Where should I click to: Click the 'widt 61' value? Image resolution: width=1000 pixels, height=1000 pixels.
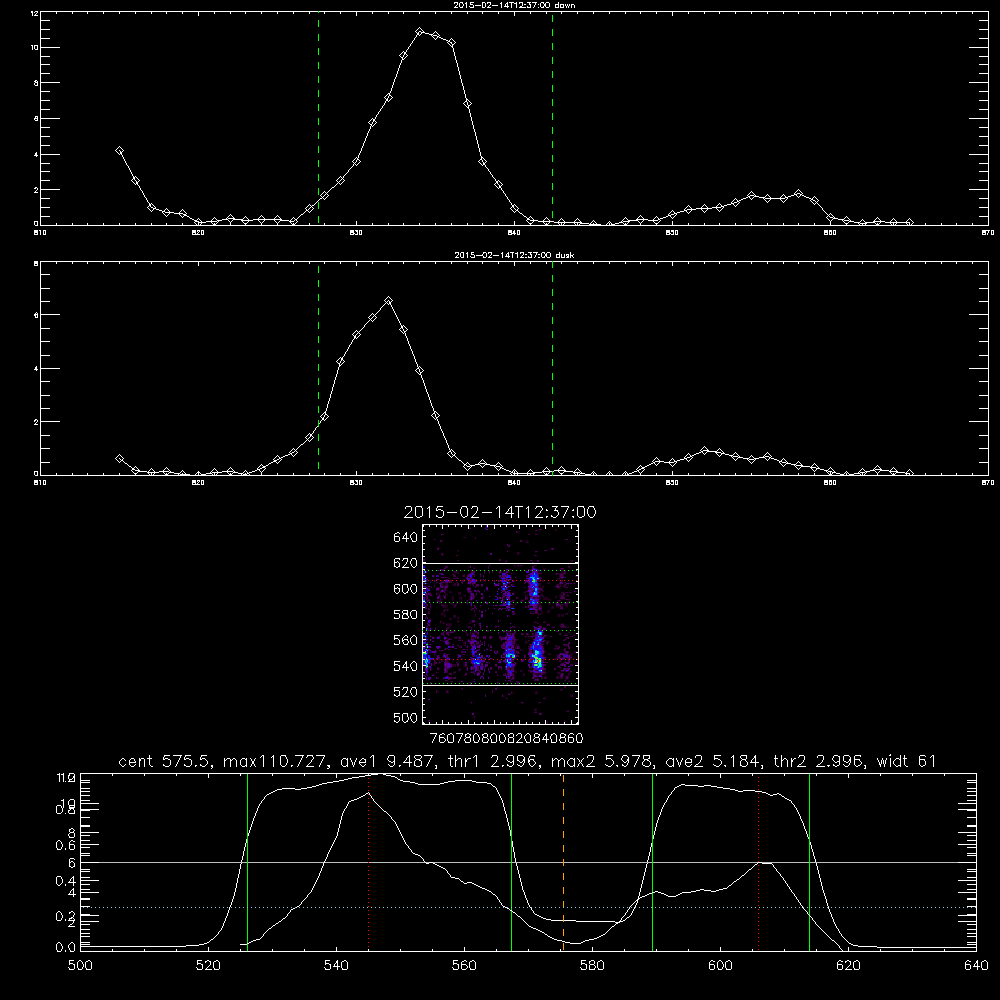[x=906, y=761]
